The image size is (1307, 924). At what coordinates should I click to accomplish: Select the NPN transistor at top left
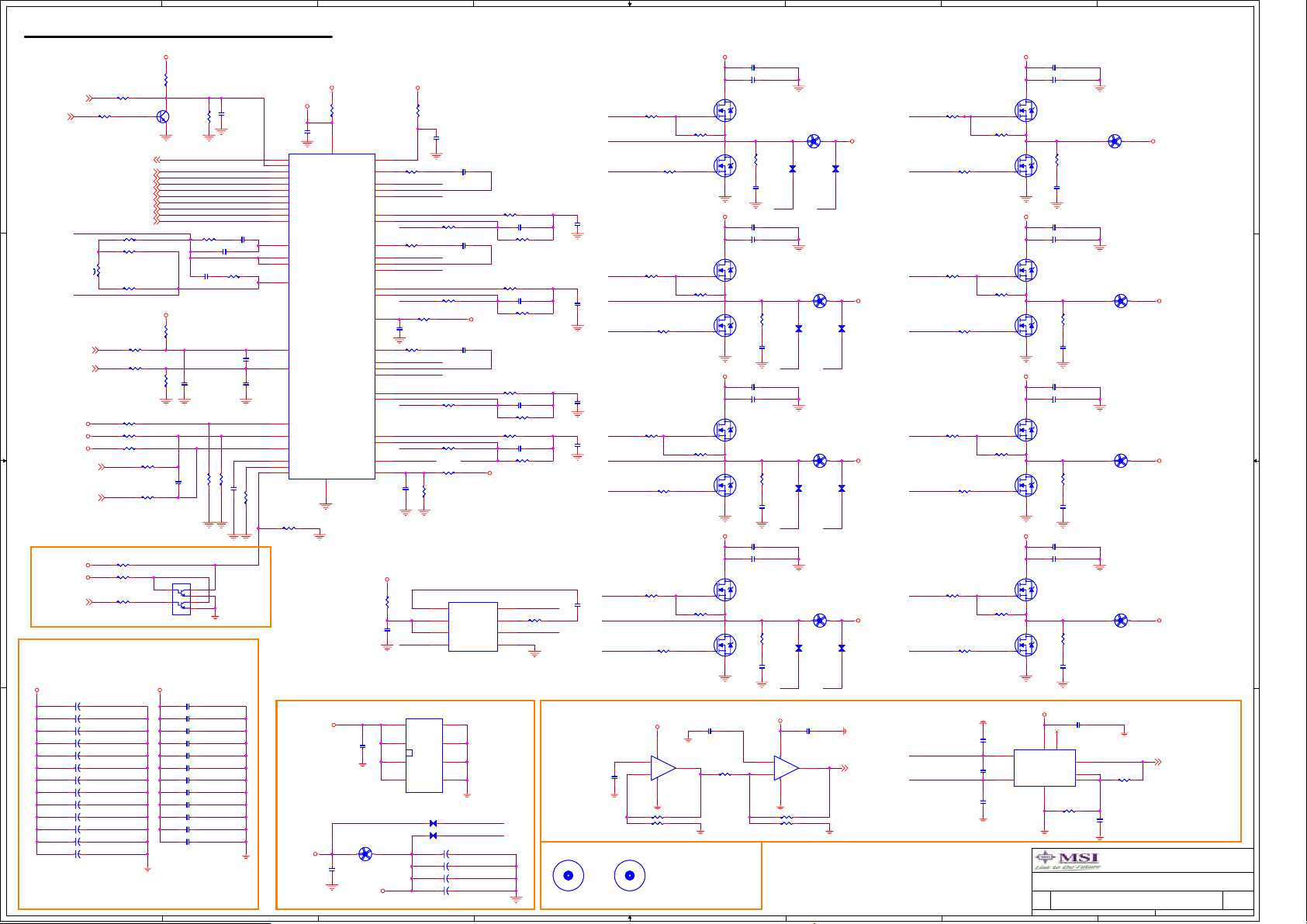(x=162, y=116)
